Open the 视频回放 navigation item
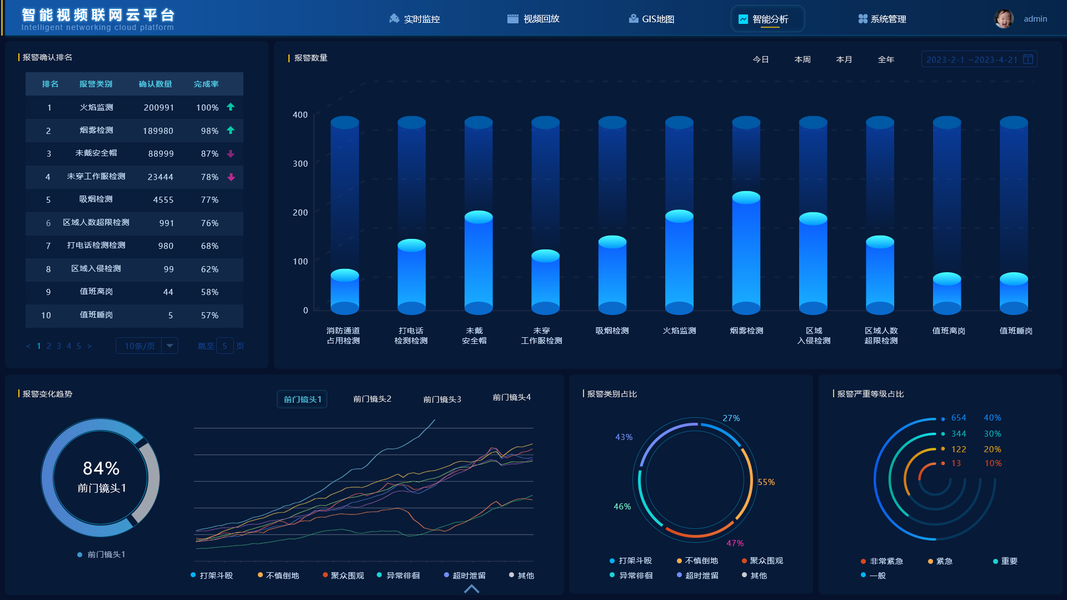1067x600 pixels. click(x=534, y=19)
